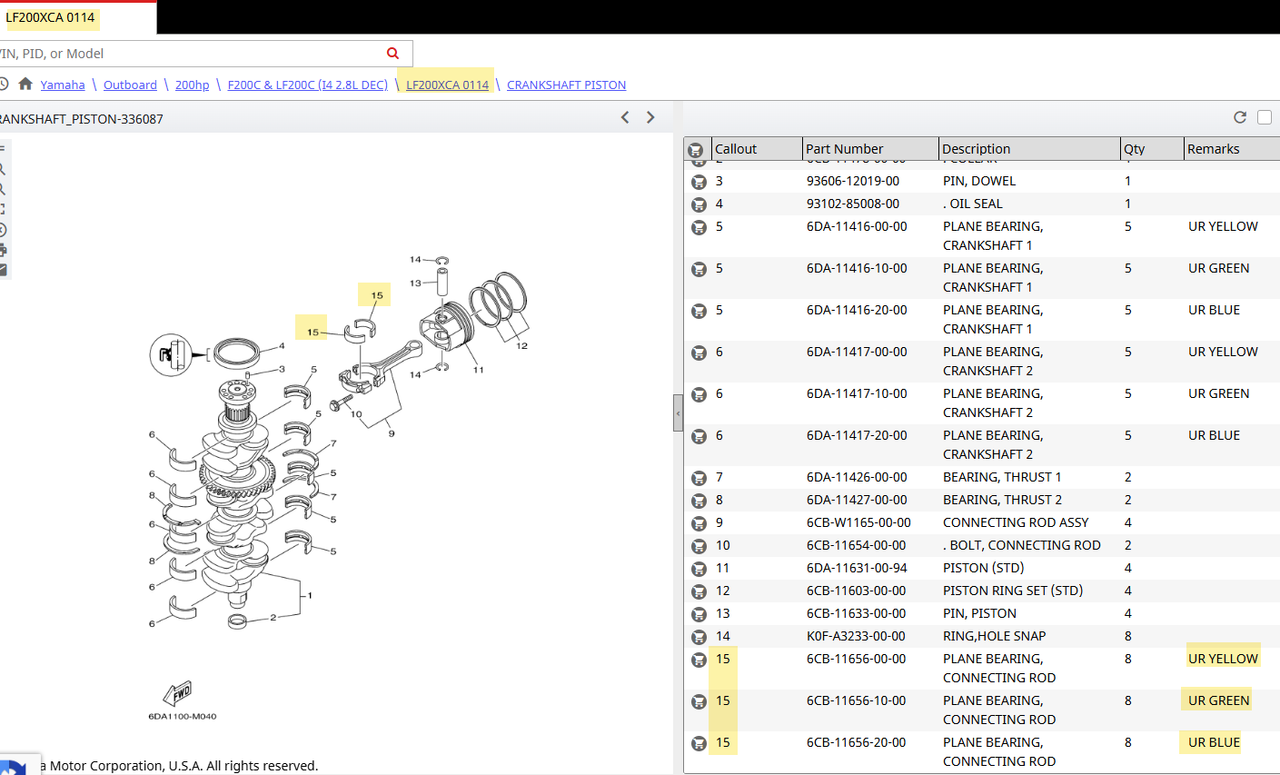Refresh the parts list
This screenshot has width=1280, height=775.
[1240, 117]
